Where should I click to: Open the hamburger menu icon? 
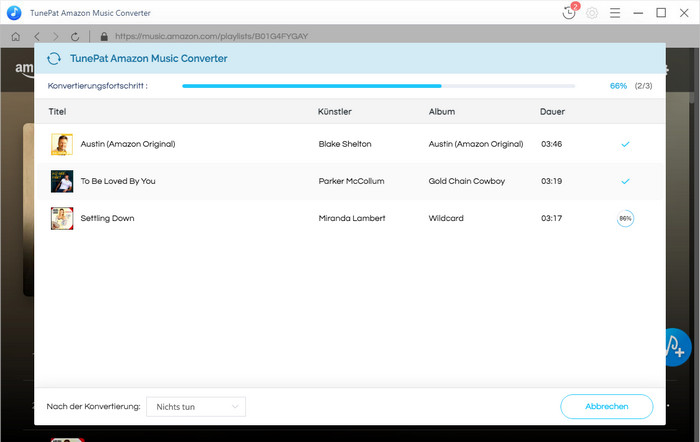click(x=615, y=13)
